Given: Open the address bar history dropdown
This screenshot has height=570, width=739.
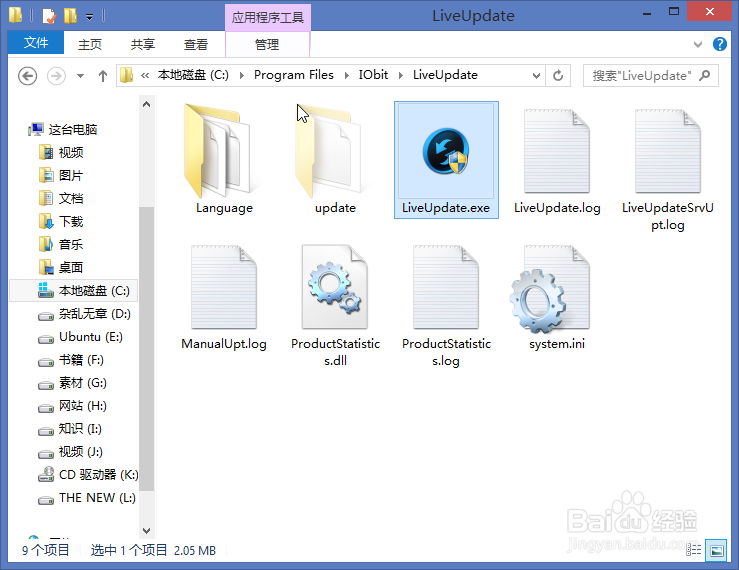Looking at the screenshot, I should pos(536,75).
